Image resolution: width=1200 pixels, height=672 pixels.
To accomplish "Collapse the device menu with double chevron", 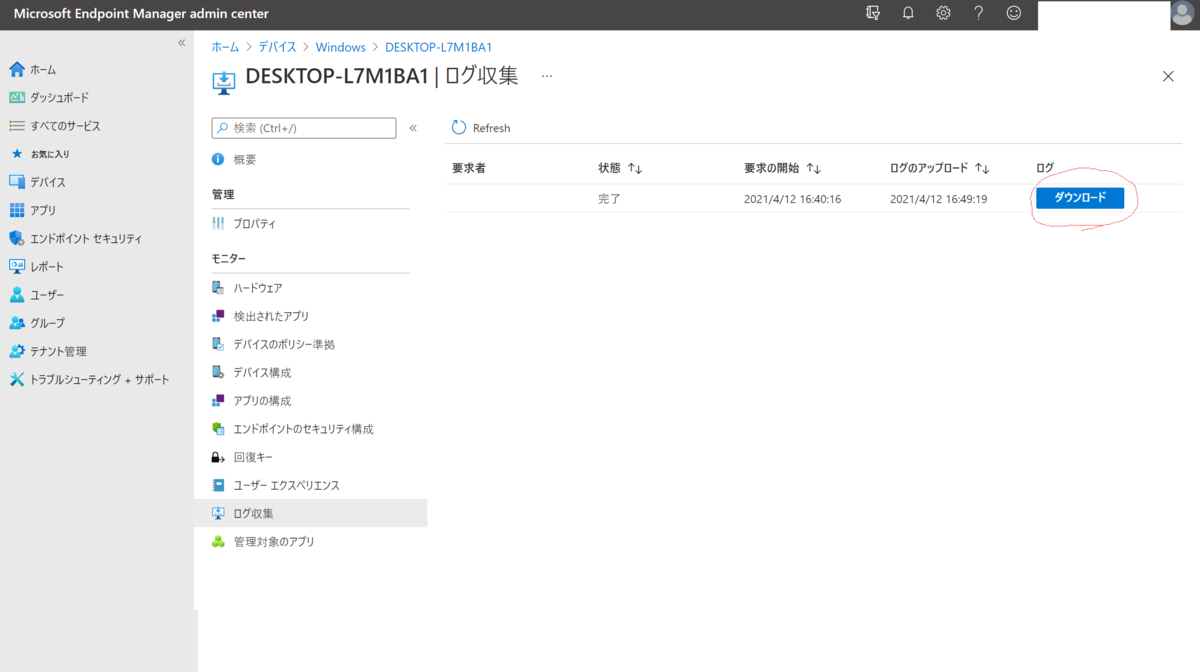I will (413, 128).
